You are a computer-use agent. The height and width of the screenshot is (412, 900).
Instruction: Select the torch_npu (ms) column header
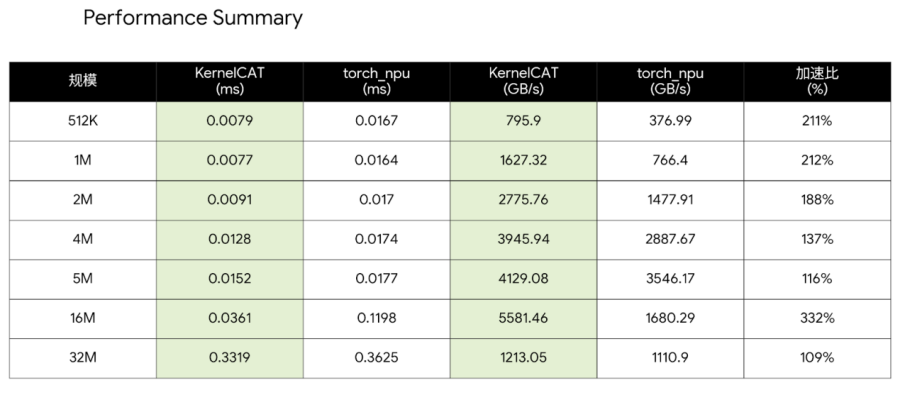pos(376,82)
